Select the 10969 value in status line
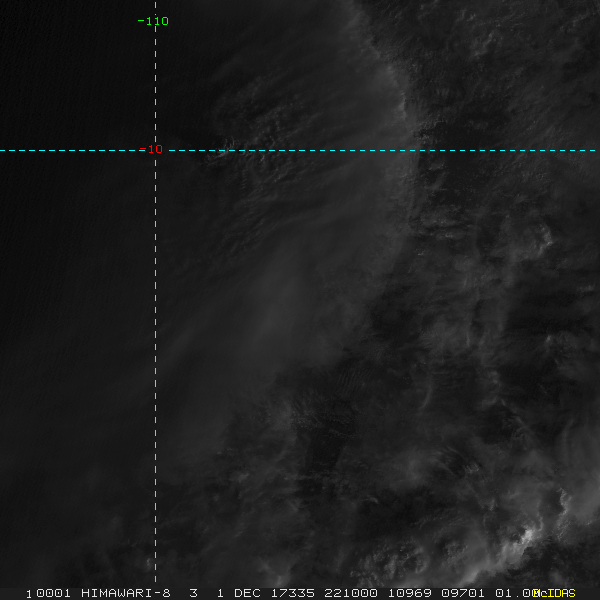This screenshot has width=600, height=600. pyautogui.click(x=410, y=593)
